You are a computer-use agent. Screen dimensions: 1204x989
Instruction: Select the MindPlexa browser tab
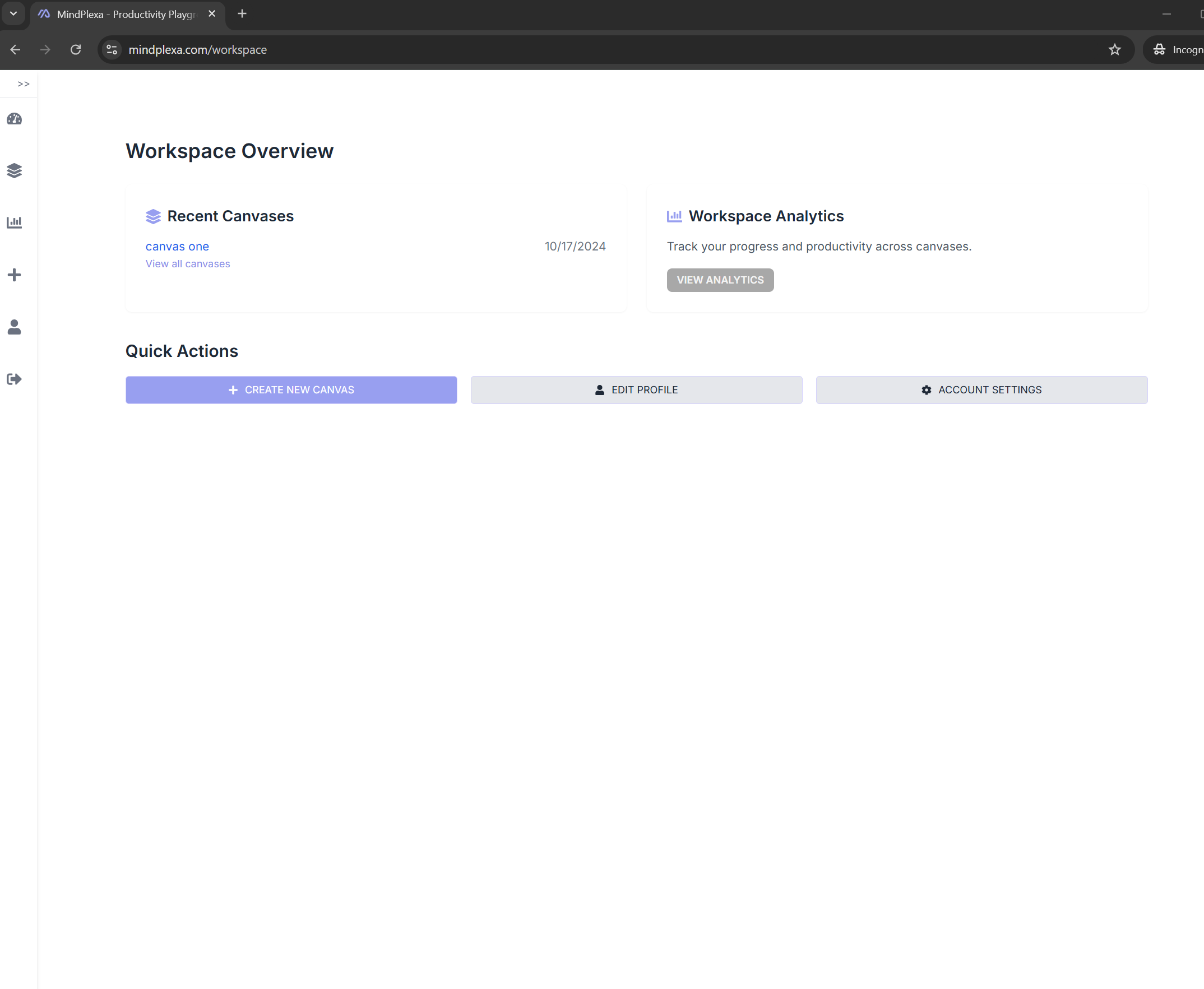click(126, 14)
